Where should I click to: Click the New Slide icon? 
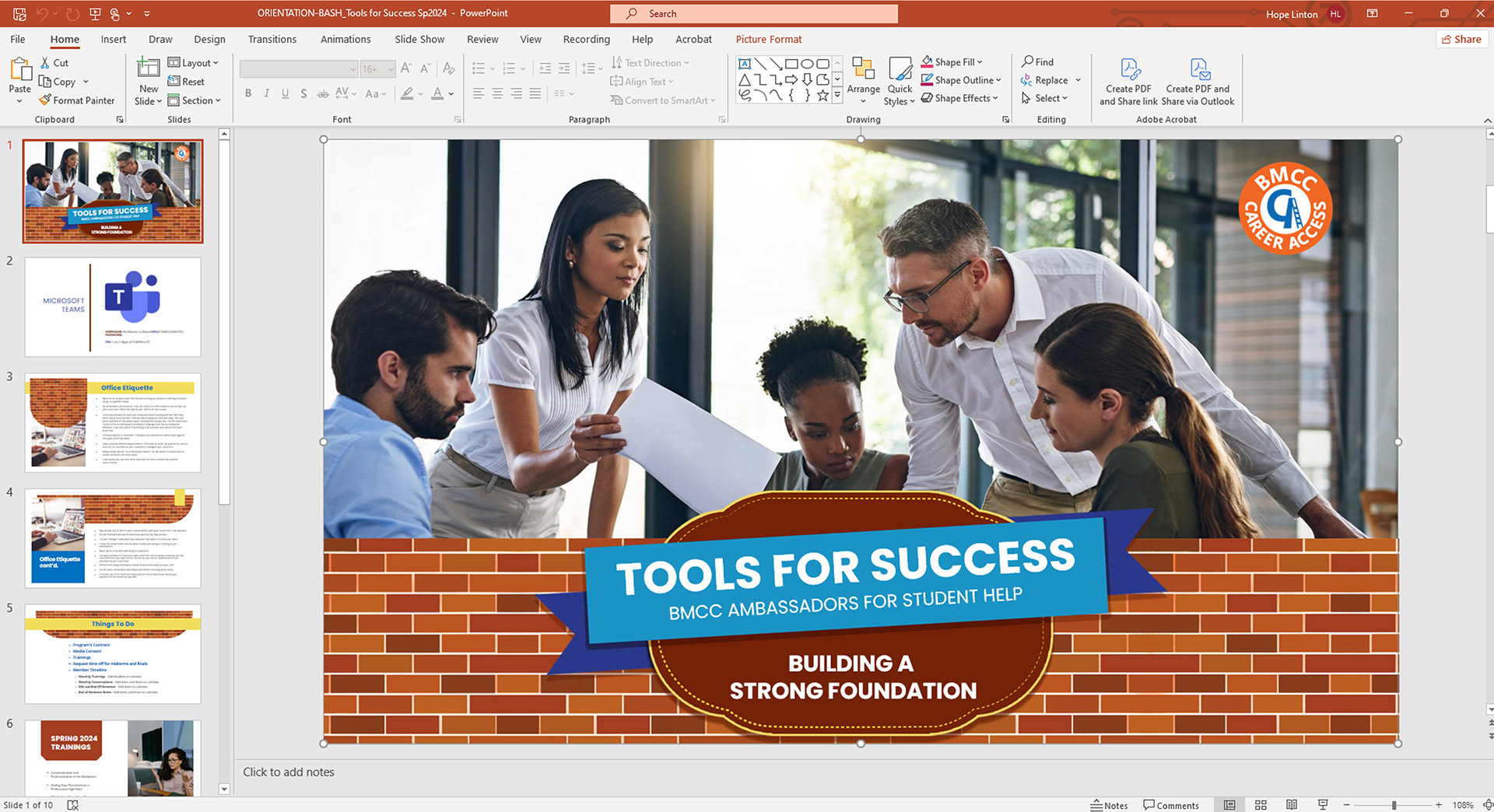coord(148,68)
